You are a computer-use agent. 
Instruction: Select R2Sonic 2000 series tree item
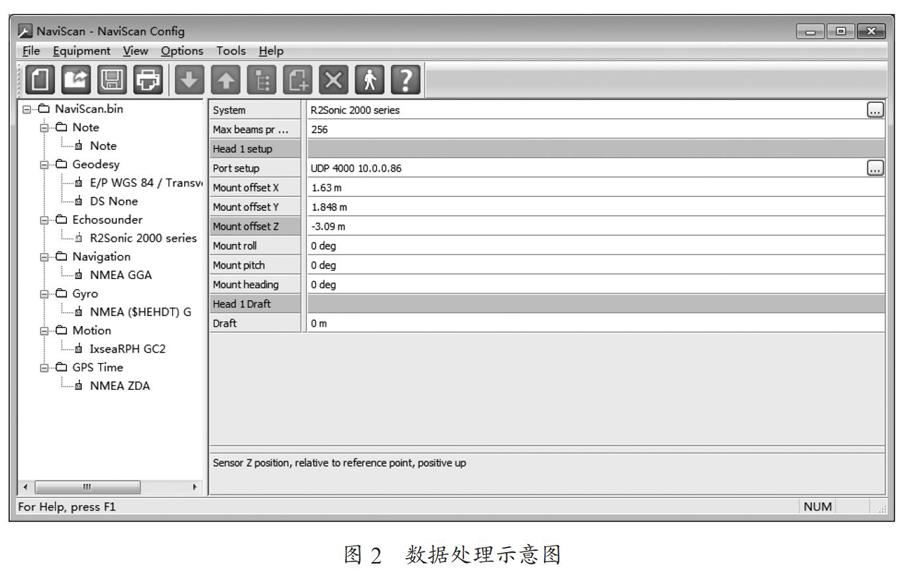pyautogui.click(x=143, y=238)
